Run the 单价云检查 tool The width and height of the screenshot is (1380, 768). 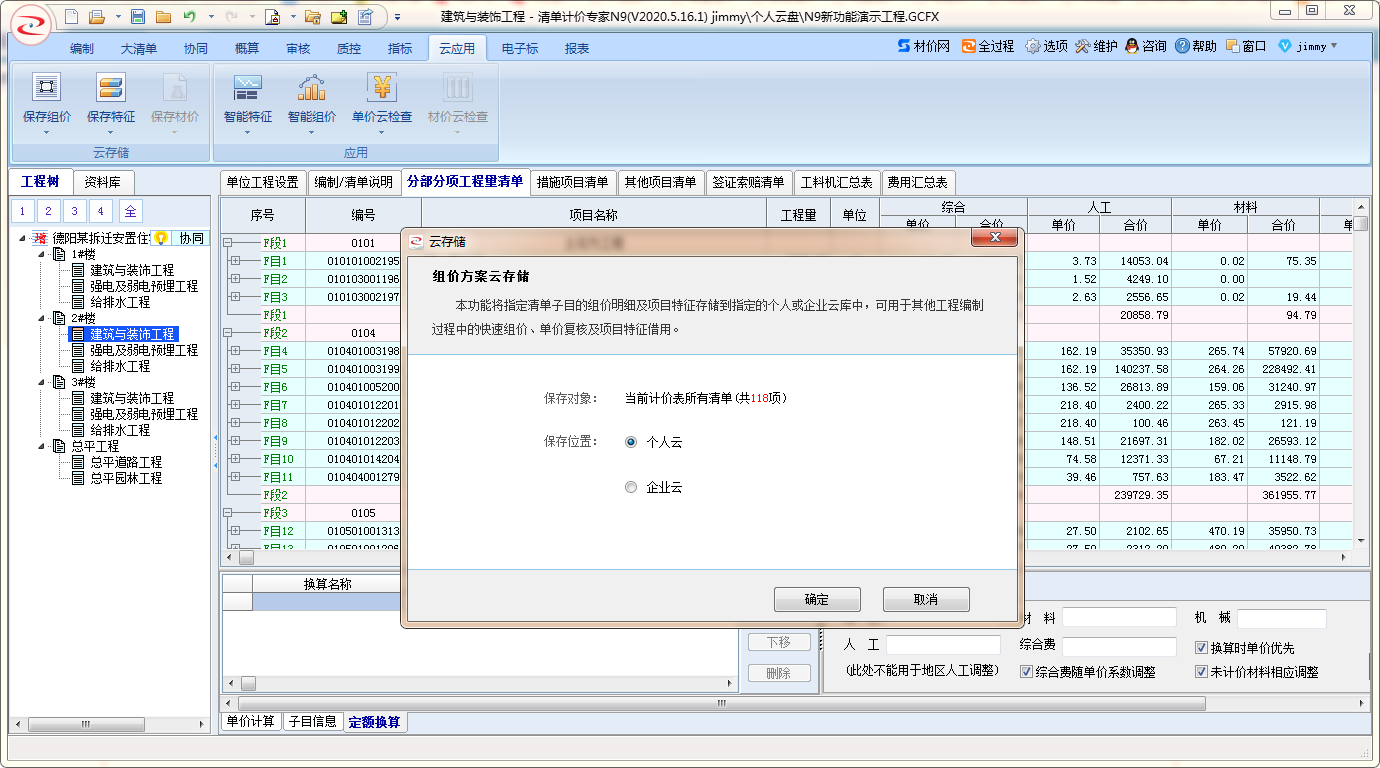(x=381, y=89)
